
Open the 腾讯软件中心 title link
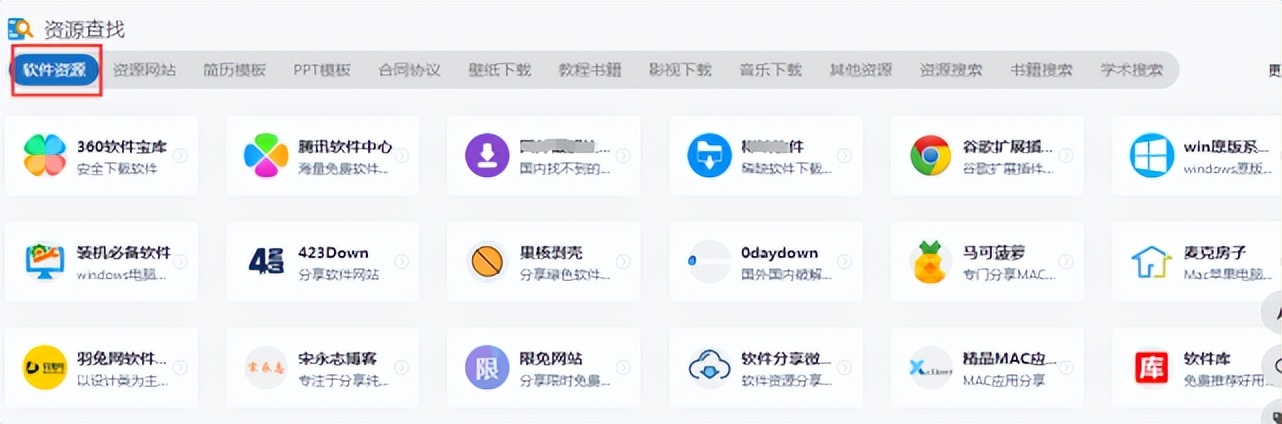pyautogui.click(x=345, y=146)
